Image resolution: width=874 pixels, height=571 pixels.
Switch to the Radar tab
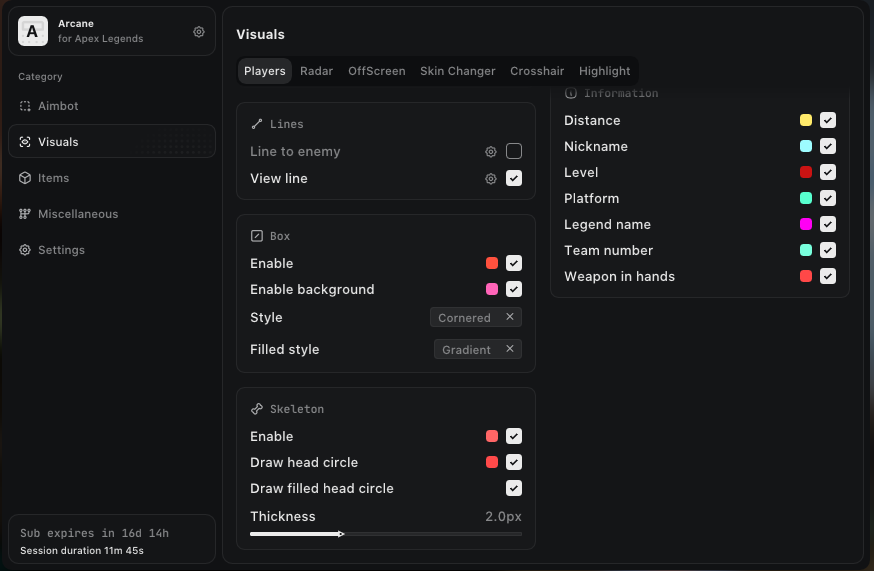(x=316, y=71)
